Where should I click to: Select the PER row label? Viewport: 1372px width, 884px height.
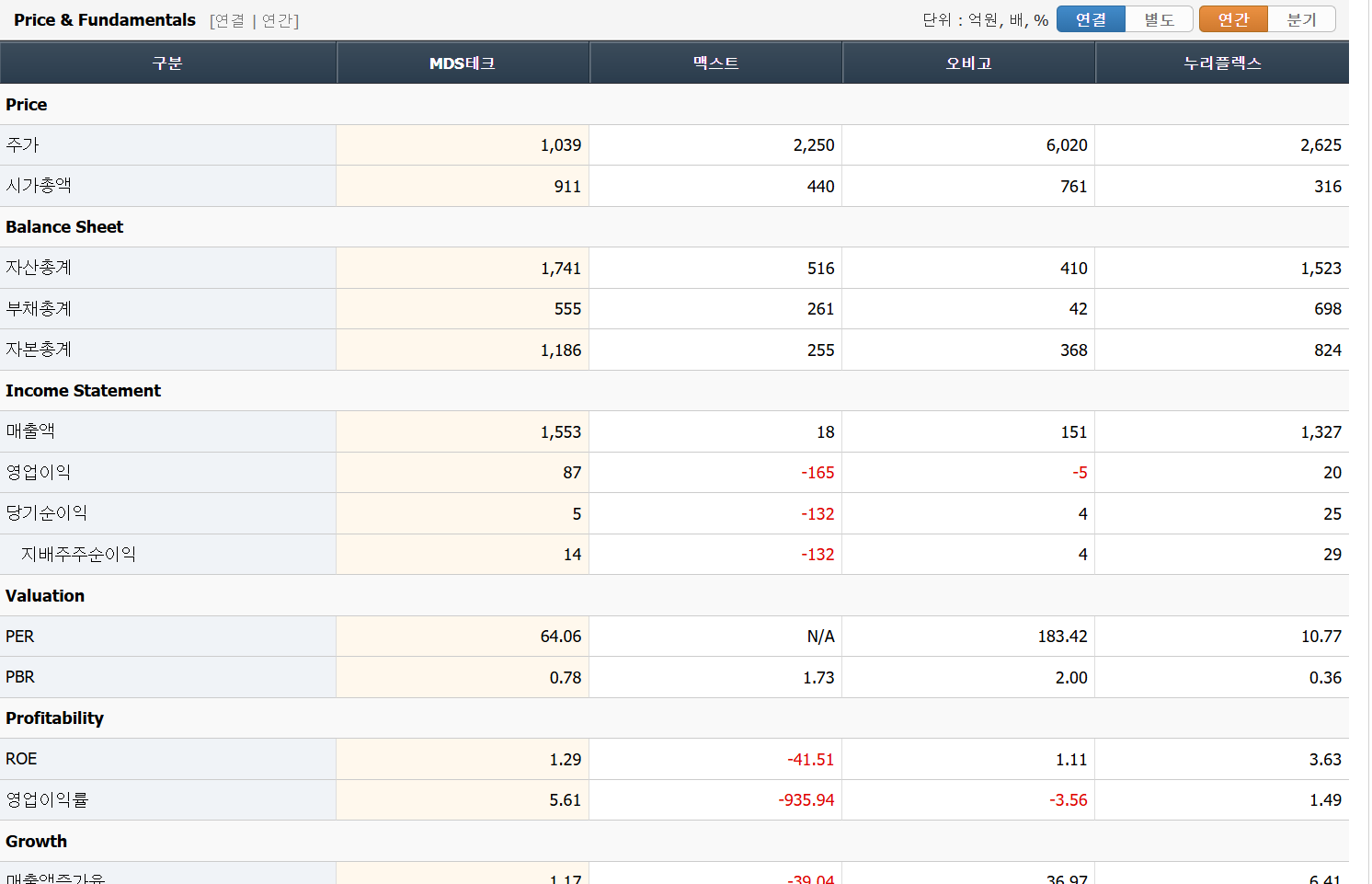coord(19,637)
